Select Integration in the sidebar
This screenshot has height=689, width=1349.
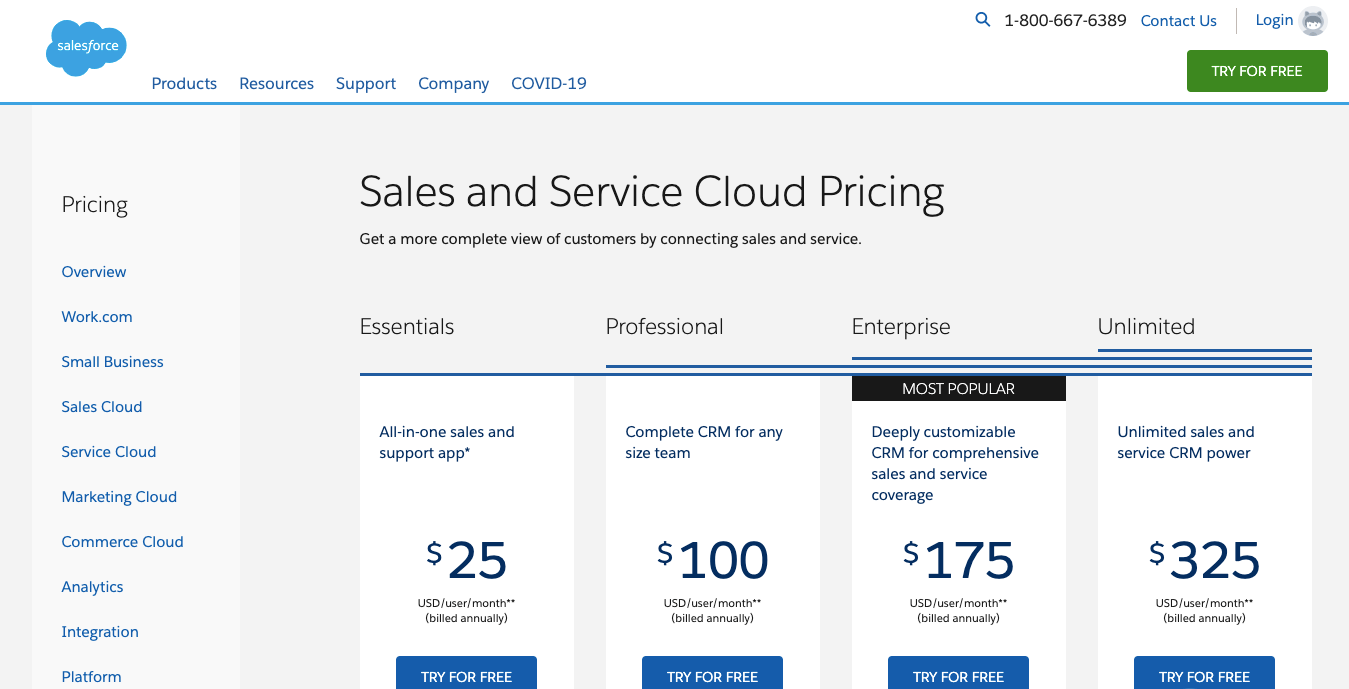pyautogui.click(x=100, y=632)
